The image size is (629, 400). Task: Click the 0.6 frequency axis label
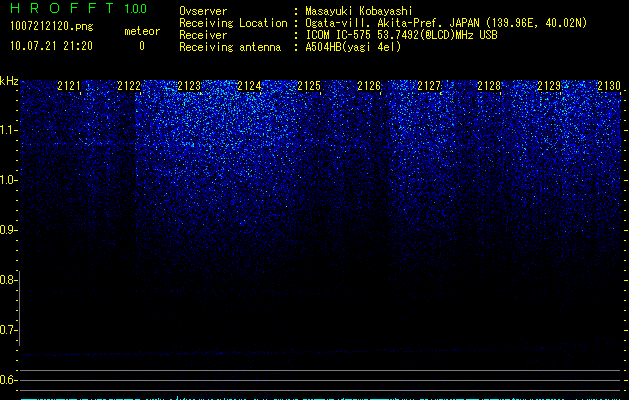(7, 380)
